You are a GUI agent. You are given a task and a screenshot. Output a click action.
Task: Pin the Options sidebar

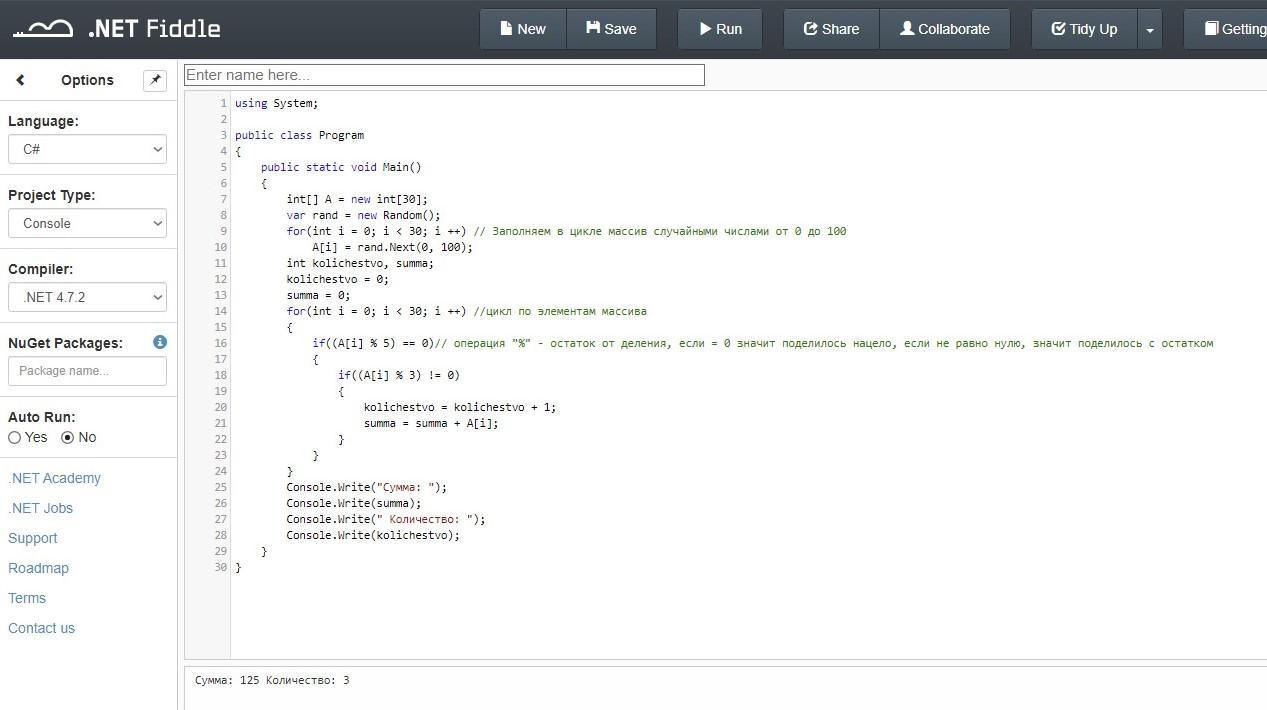click(x=154, y=80)
